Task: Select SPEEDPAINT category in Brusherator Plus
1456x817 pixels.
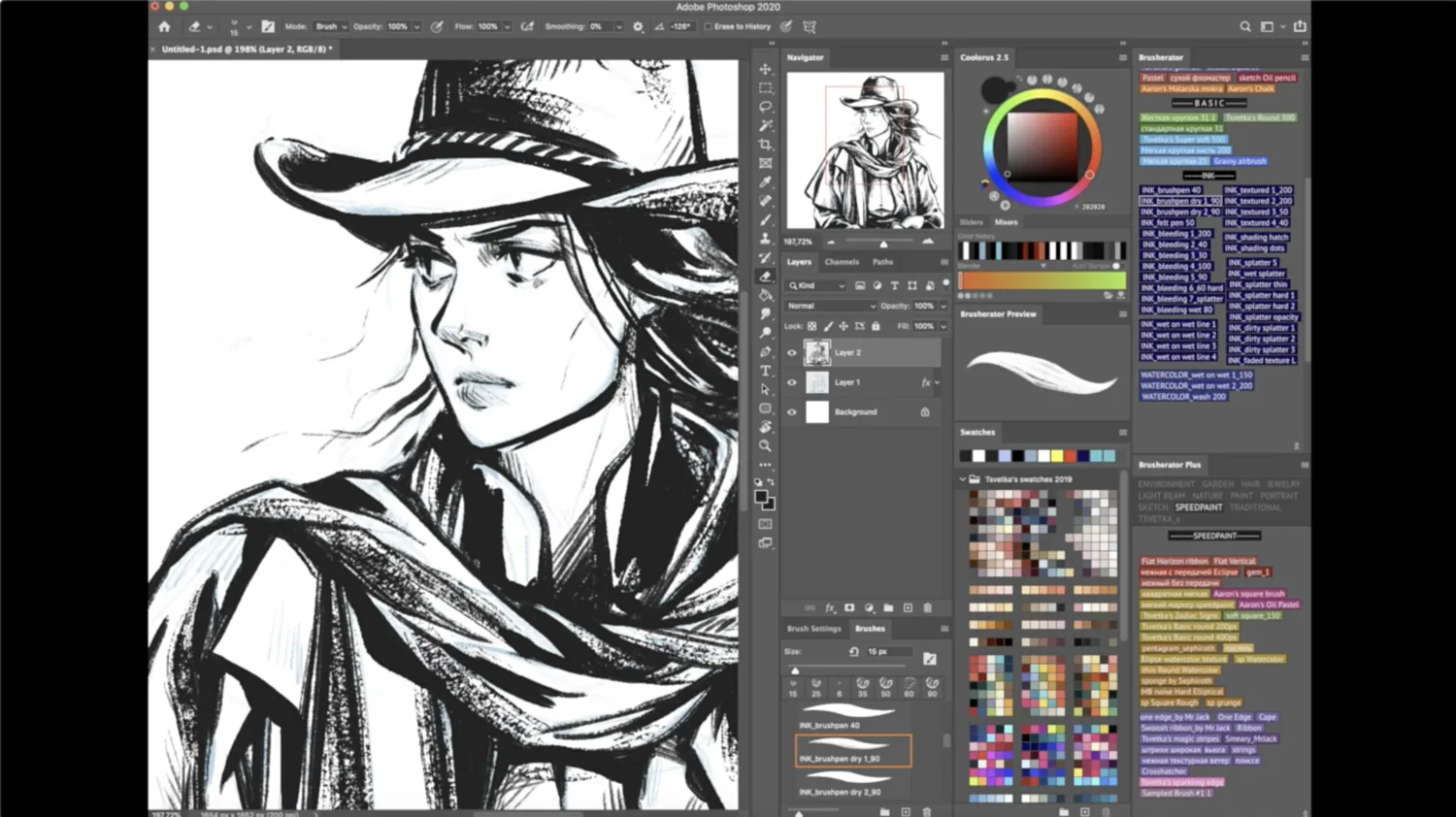Action: tap(1199, 507)
